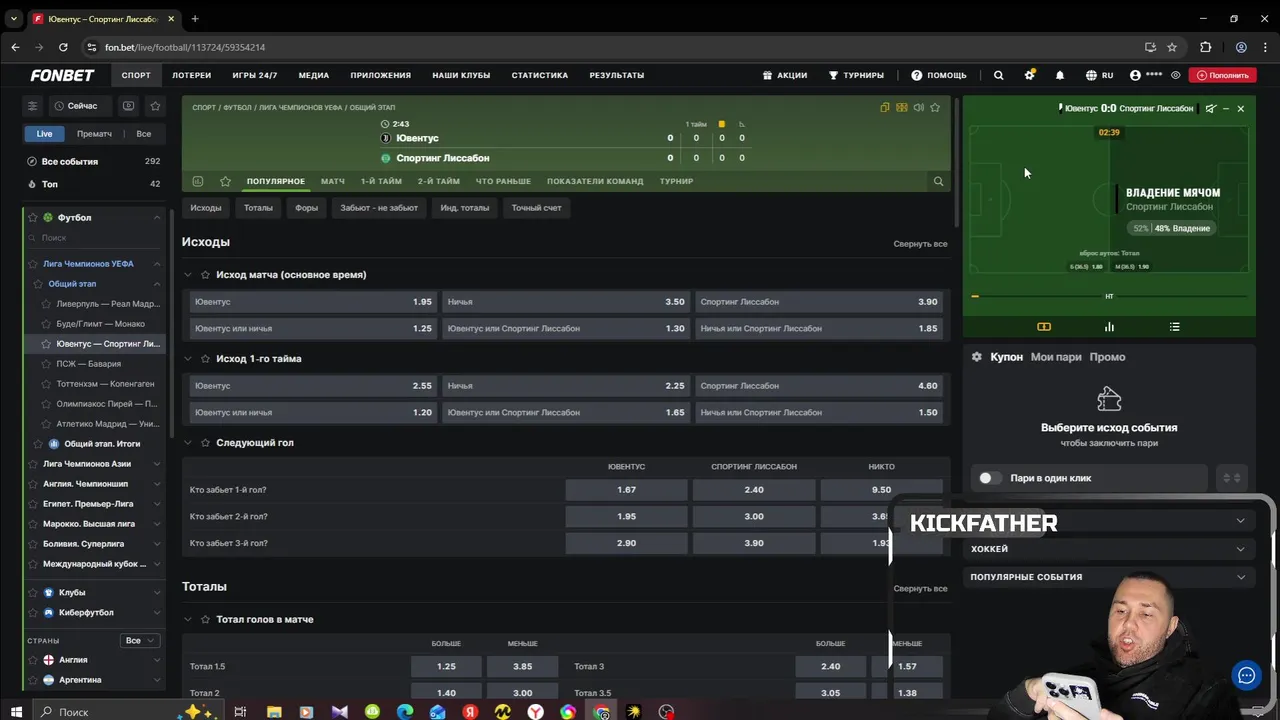1280x720 pixels.
Task: Collapse Лига Чемпионов УЕФА league
Action: [157, 264]
